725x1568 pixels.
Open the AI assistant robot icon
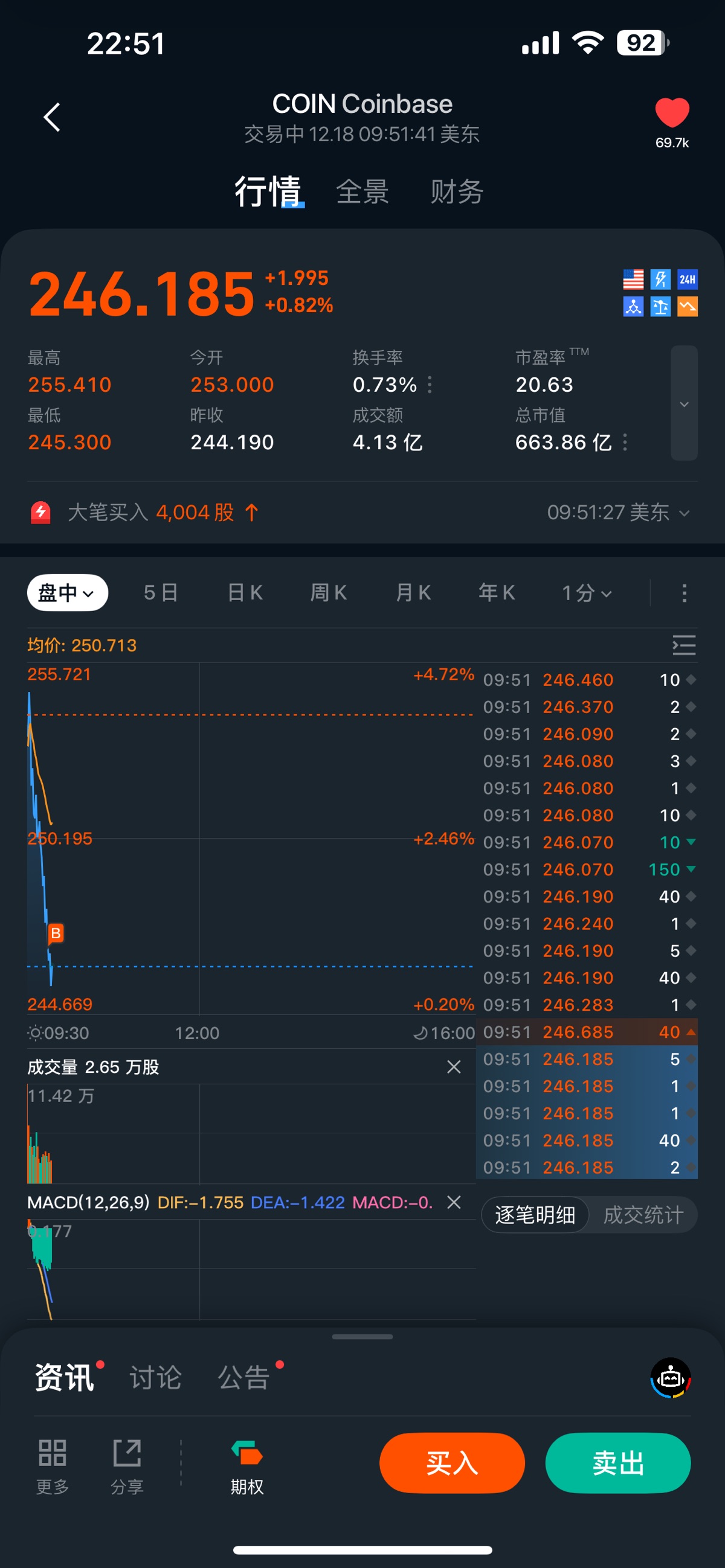click(x=670, y=1378)
